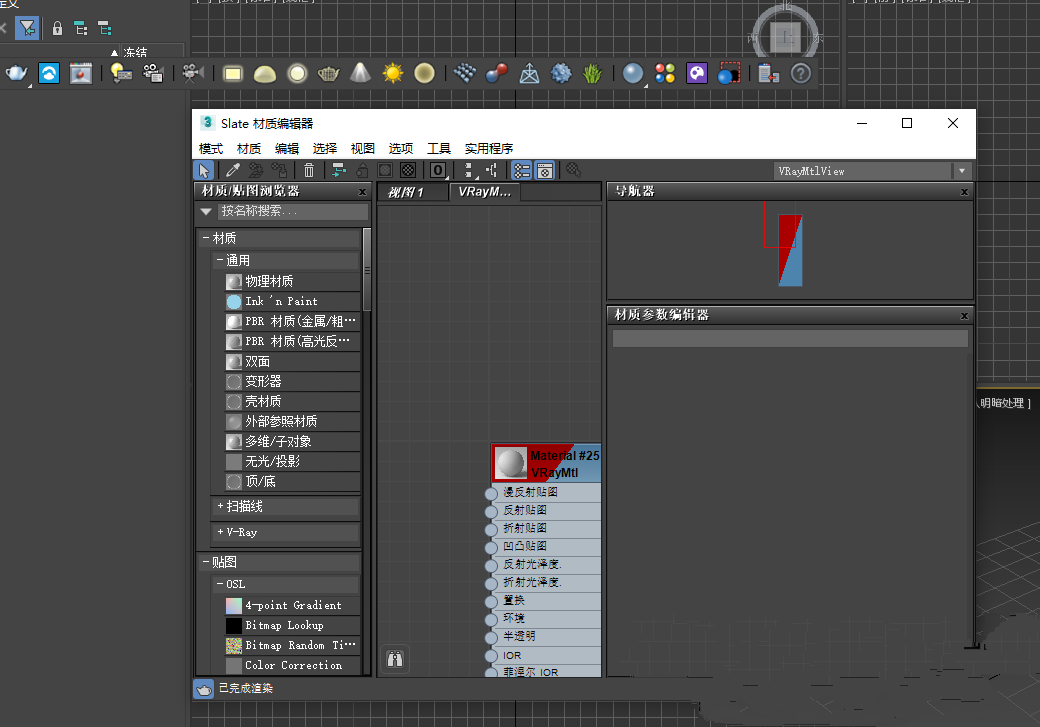Image resolution: width=1040 pixels, height=727 pixels.
Task: Lay out children icon in Slate toolbar
Action: point(491,170)
